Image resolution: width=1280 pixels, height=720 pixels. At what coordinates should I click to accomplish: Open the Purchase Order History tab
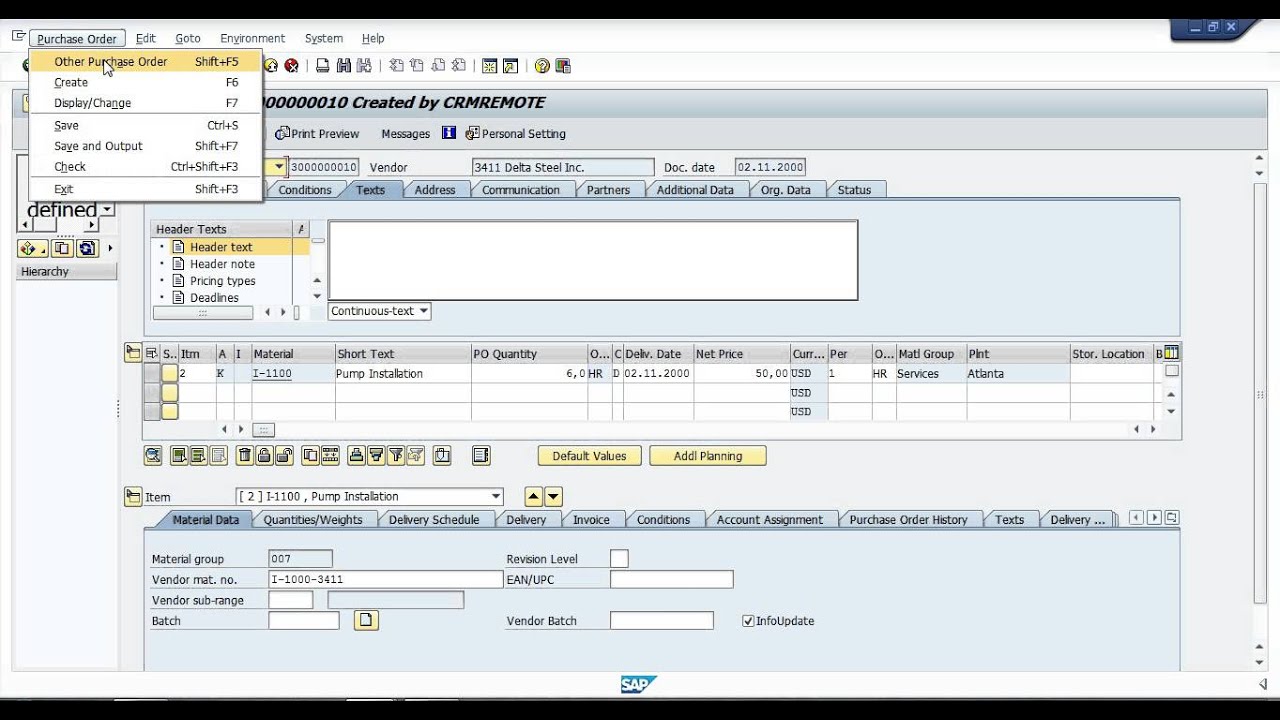pos(908,520)
